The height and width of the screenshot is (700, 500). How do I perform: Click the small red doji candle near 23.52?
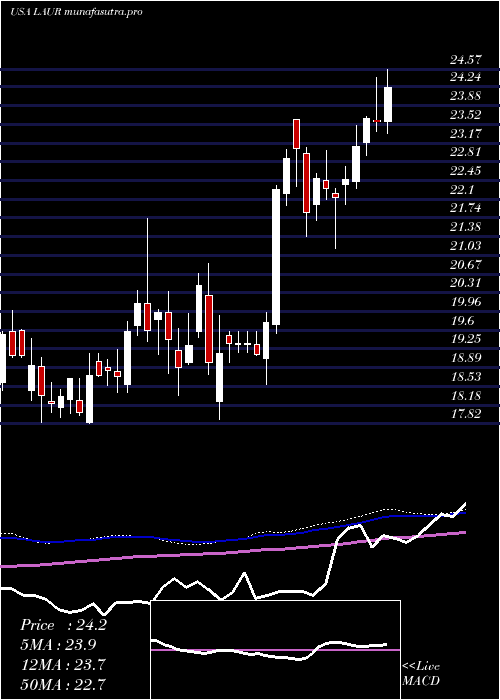377,121
